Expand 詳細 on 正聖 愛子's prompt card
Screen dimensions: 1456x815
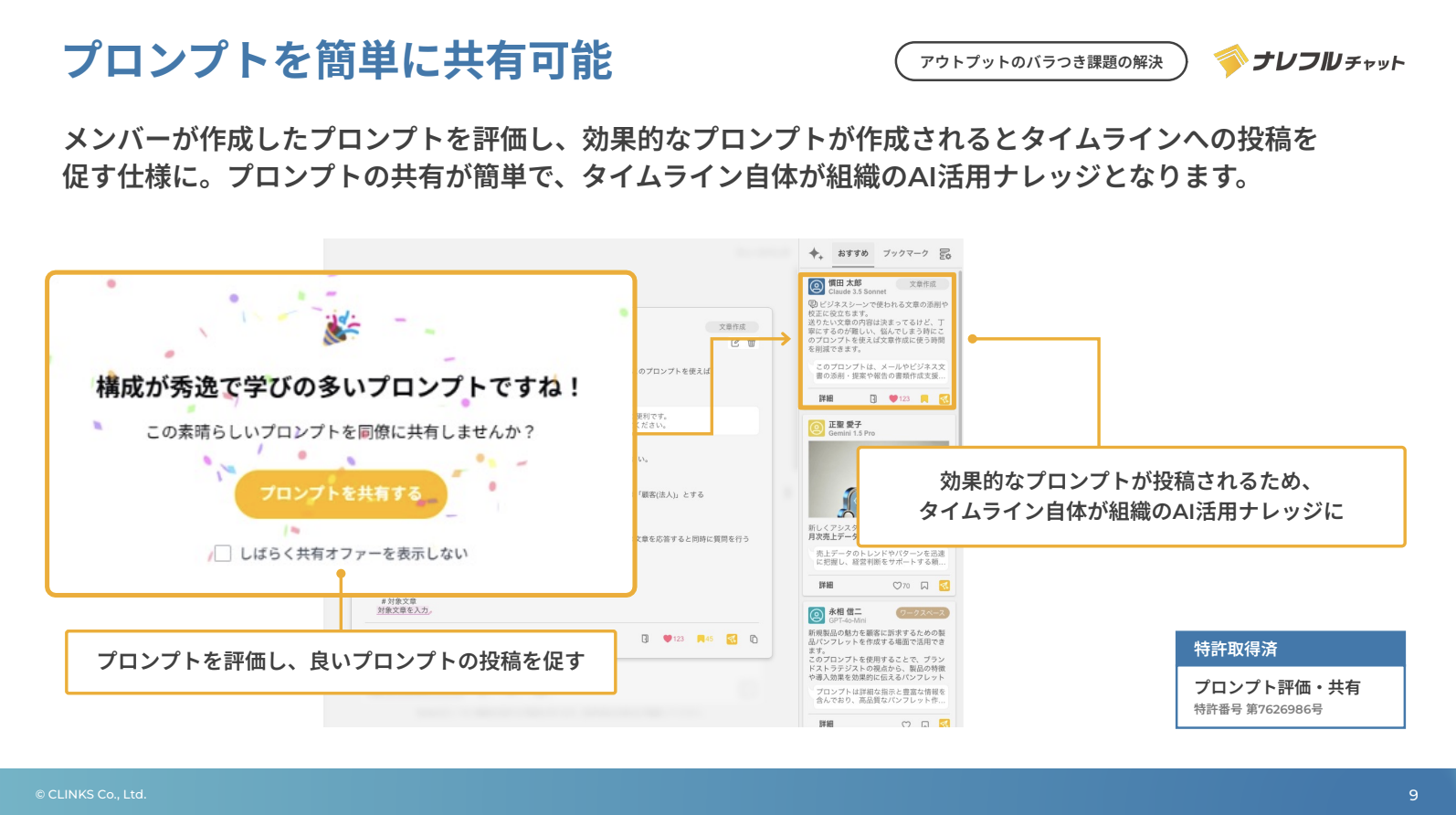tap(826, 586)
